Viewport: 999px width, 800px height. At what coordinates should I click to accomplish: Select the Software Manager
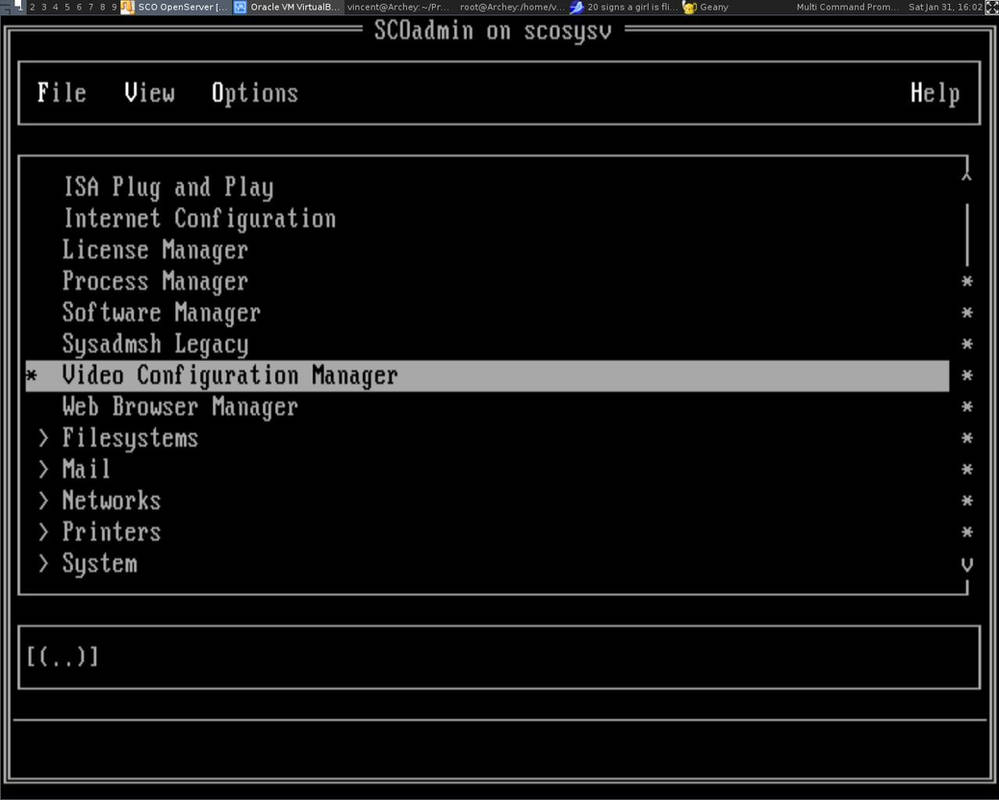point(161,312)
